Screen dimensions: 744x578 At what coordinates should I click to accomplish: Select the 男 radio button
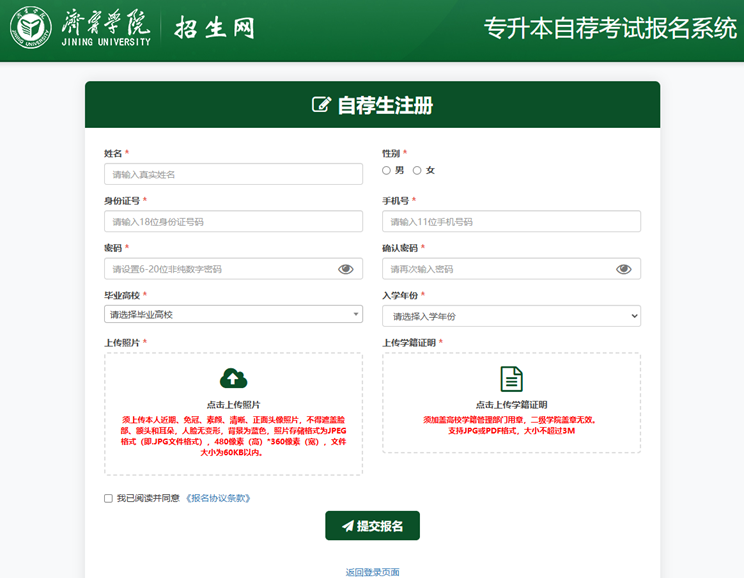pyautogui.click(x=387, y=171)
